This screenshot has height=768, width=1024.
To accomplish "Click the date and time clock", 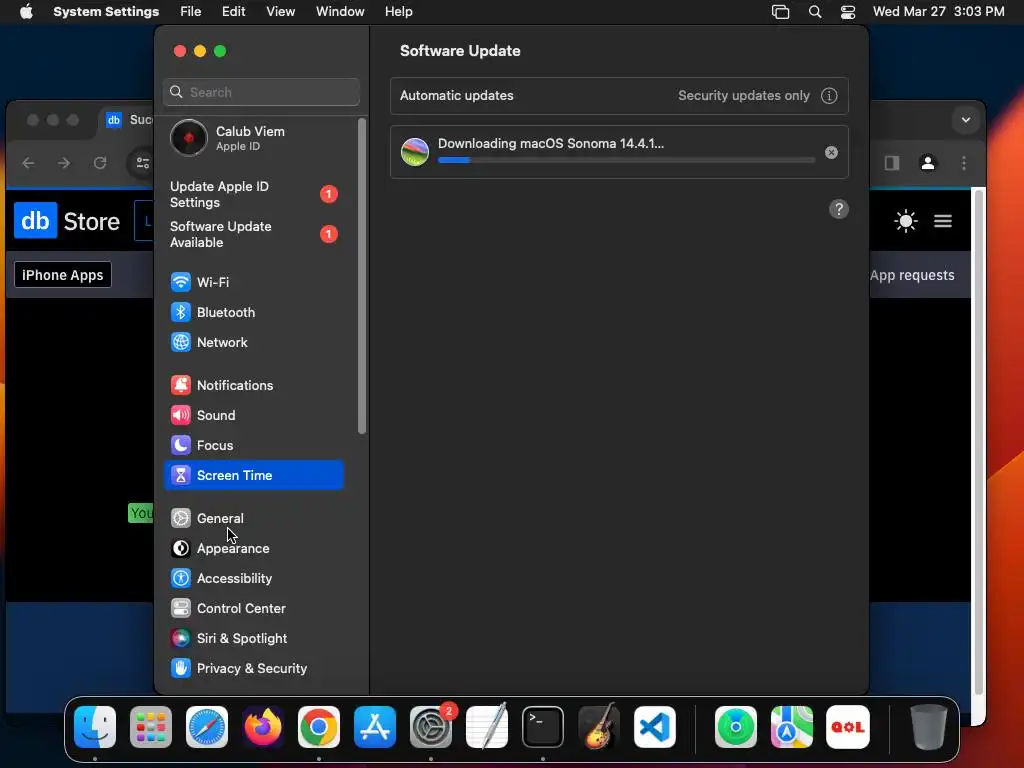I will pos(938,12).
